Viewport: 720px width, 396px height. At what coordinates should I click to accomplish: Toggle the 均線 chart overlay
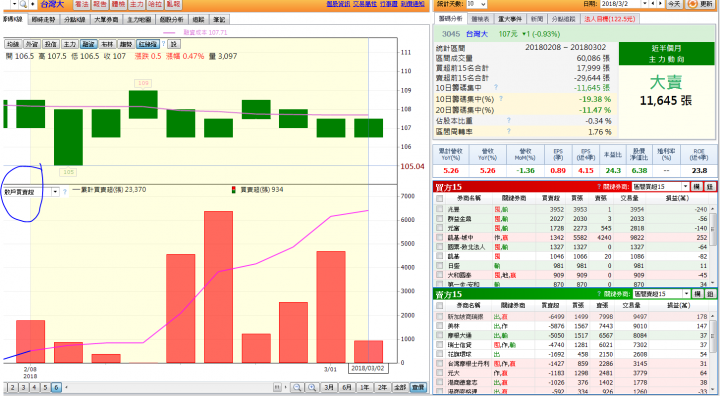click(13, 44)
